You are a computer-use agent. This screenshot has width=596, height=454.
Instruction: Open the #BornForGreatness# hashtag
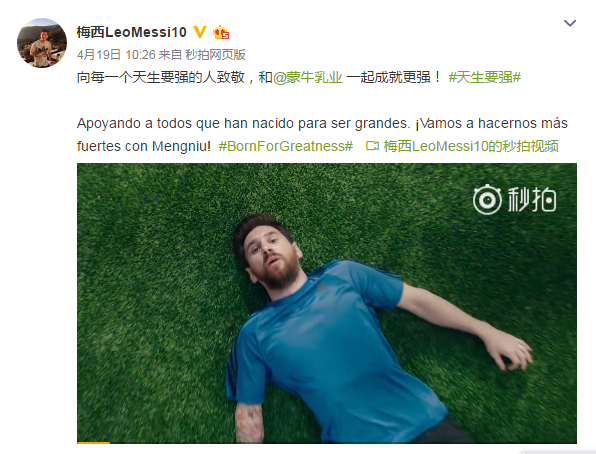(x=286, y=146)
